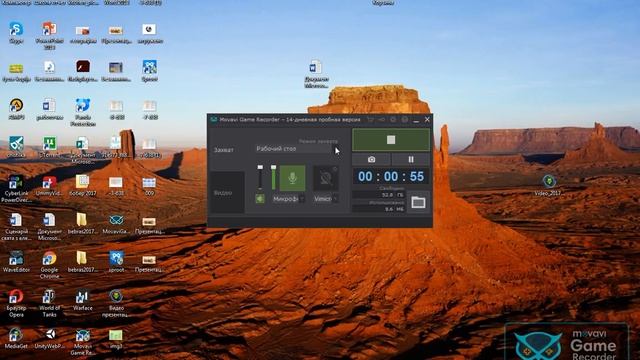This screenshot has width=640, height=360.
Task: Mute system sound with the speaker icon
Action: (260, 199)
